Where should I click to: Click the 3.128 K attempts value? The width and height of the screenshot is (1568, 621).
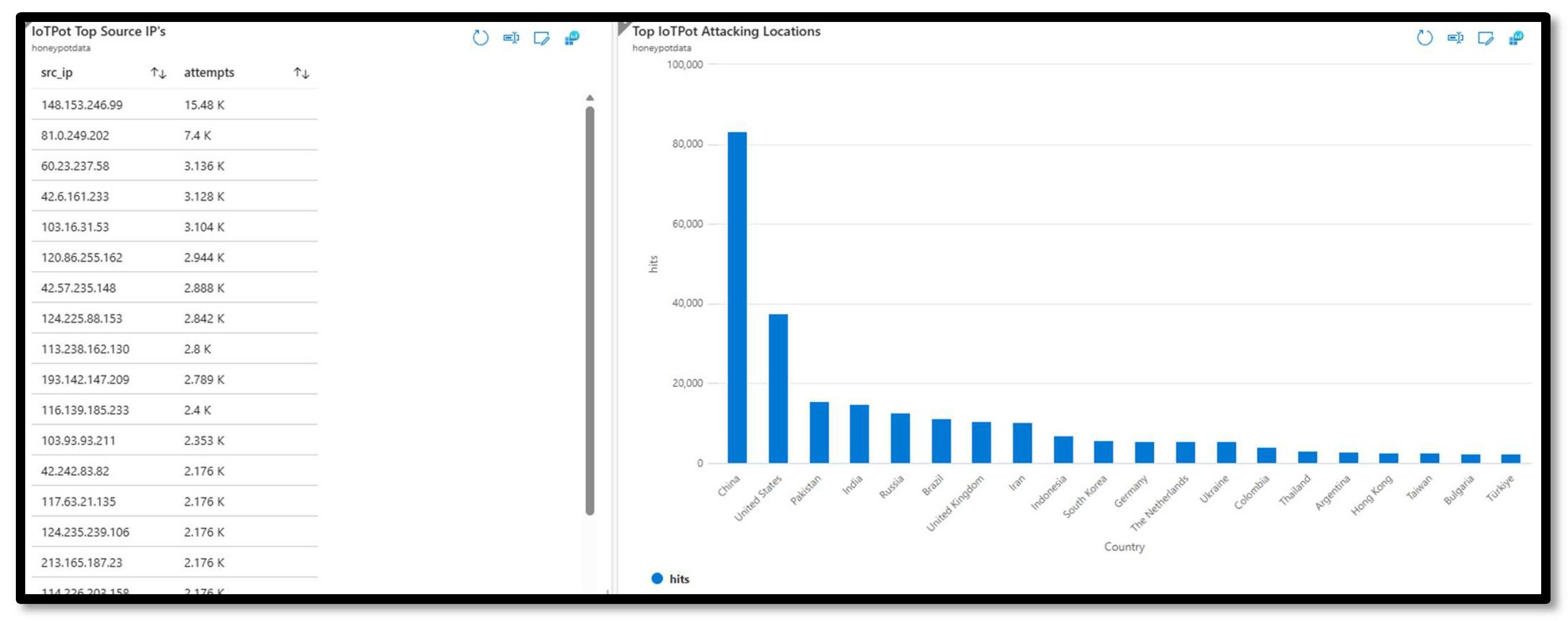click(204, 196)
